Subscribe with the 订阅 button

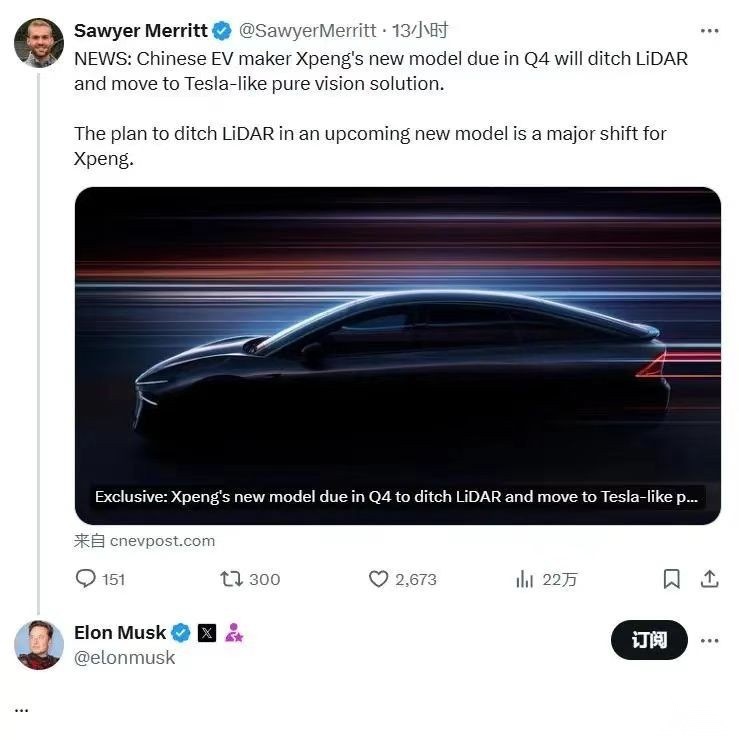(649, 640)
